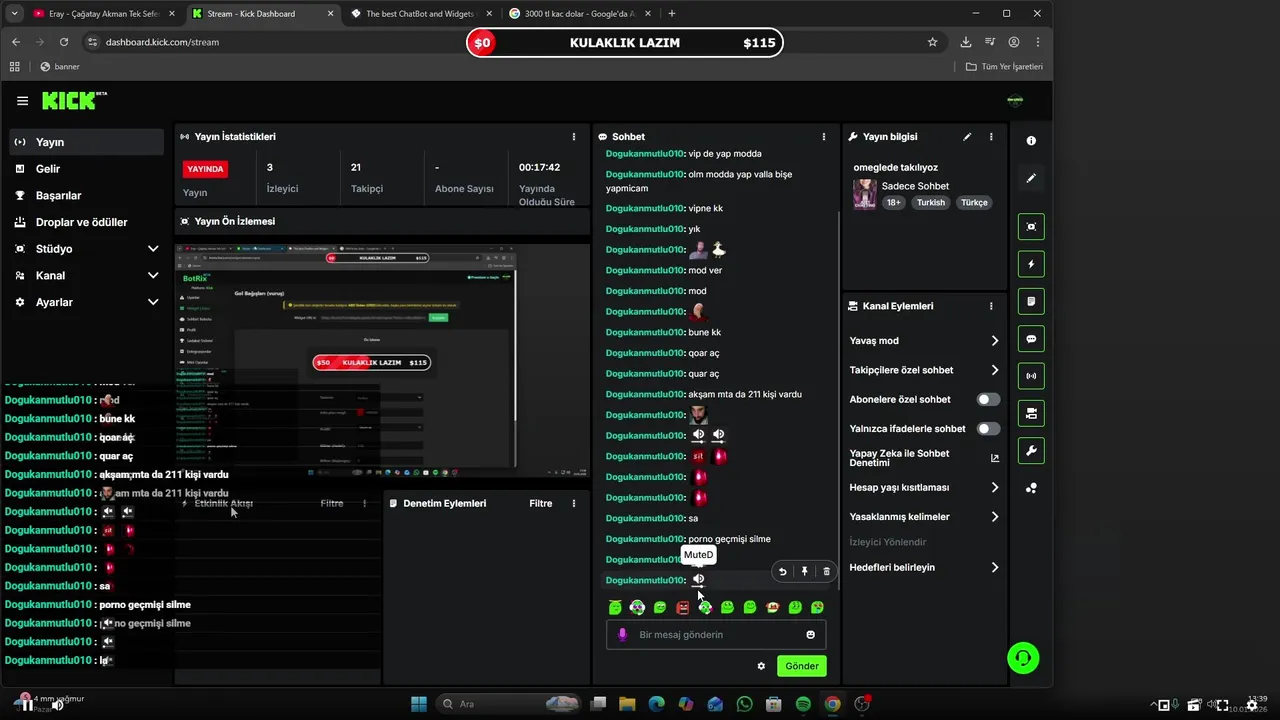Open Denetim Eylemleri three-dot menu

pos(573,503)
